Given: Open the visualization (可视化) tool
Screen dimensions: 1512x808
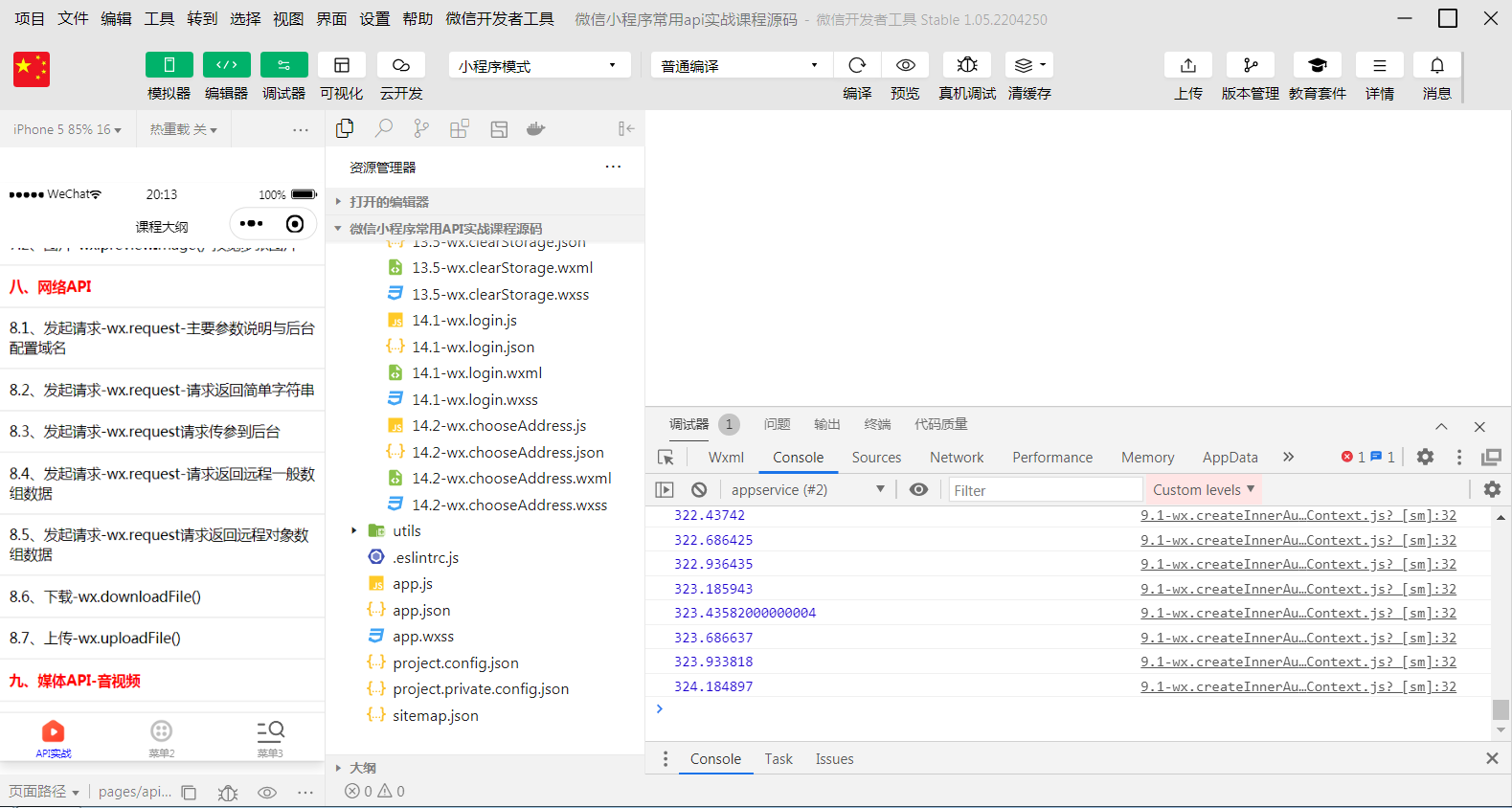Looking at the screenshot, I should click(342, 65).
